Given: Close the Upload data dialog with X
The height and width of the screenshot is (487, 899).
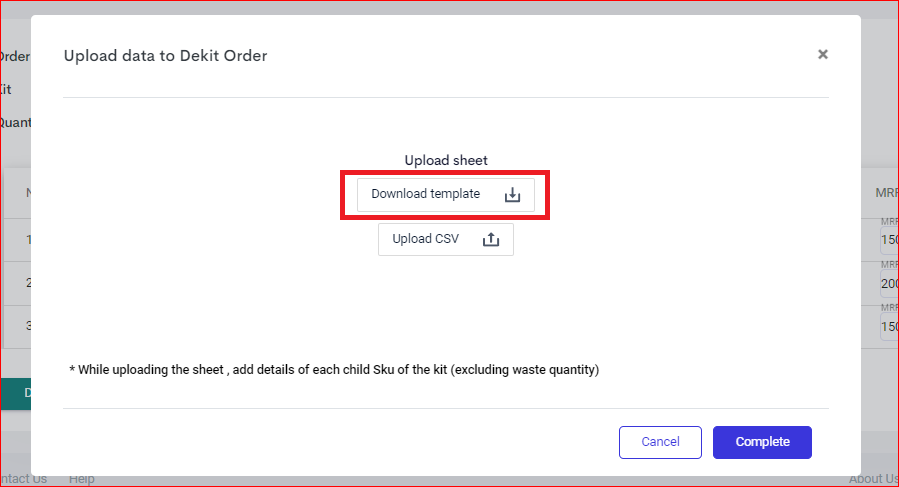Looking at the screenshot, I should [x=823, y=54].
